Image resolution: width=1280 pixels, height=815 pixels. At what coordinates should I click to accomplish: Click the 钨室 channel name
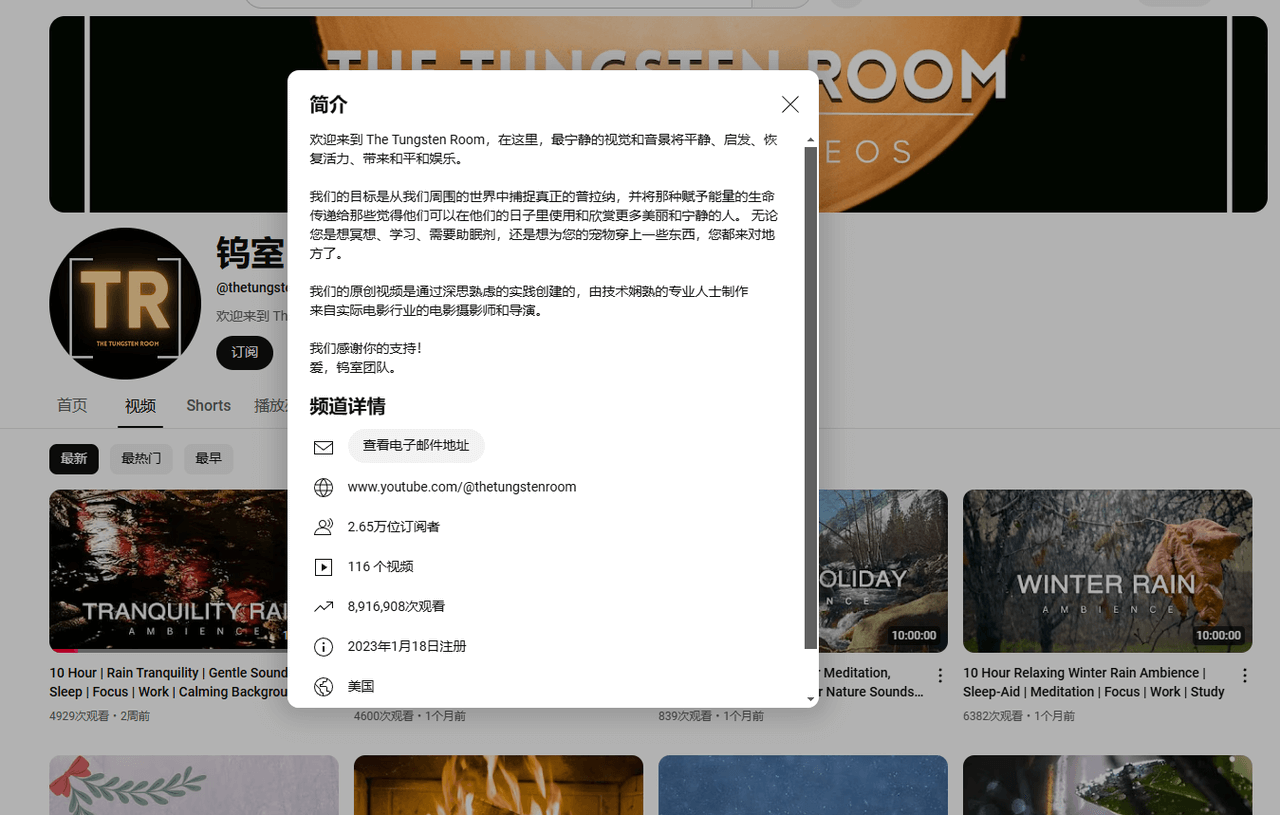click(251, 253)
